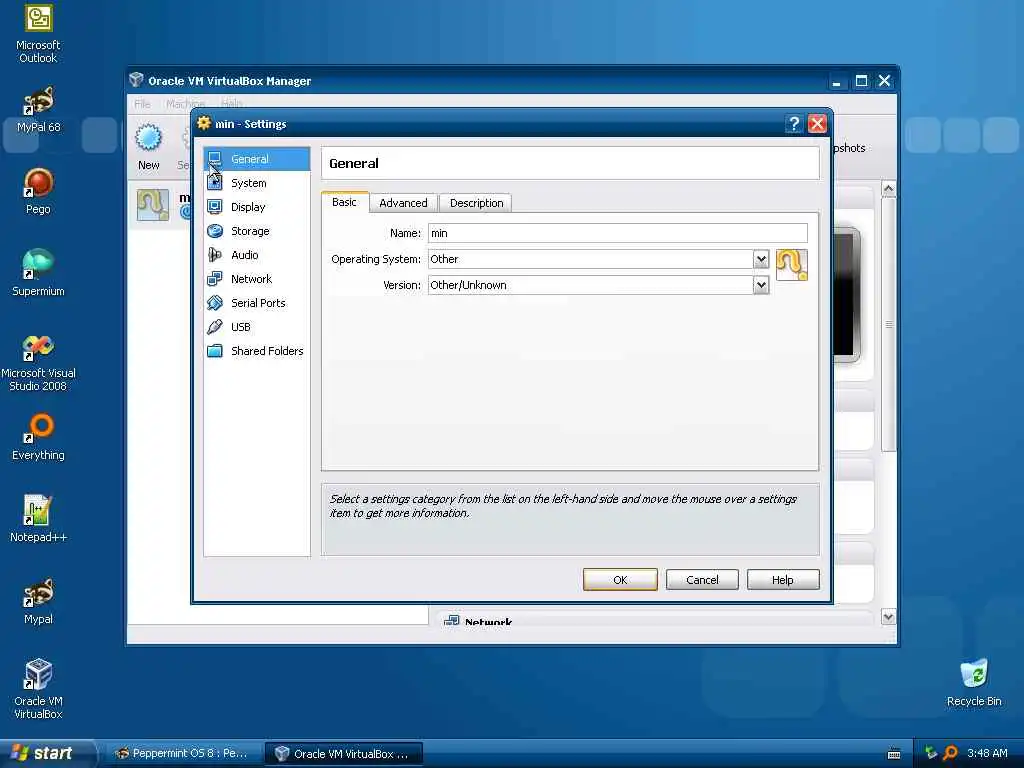Click Oracle VM VirtualBox taskbar button
The width and height of the screenshot is (1024, 768).
pos(344,754)
